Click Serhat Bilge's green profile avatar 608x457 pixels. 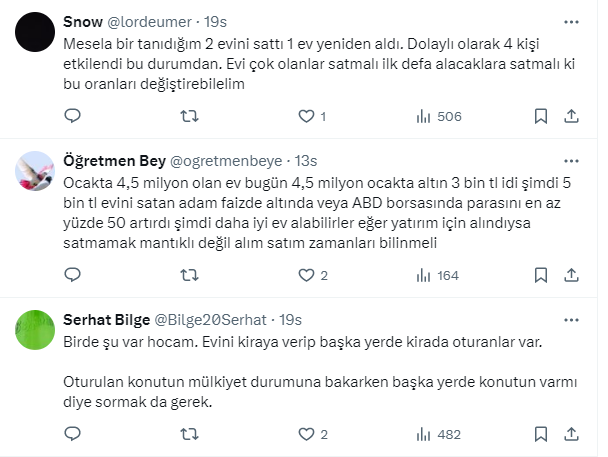pos(35,325)
